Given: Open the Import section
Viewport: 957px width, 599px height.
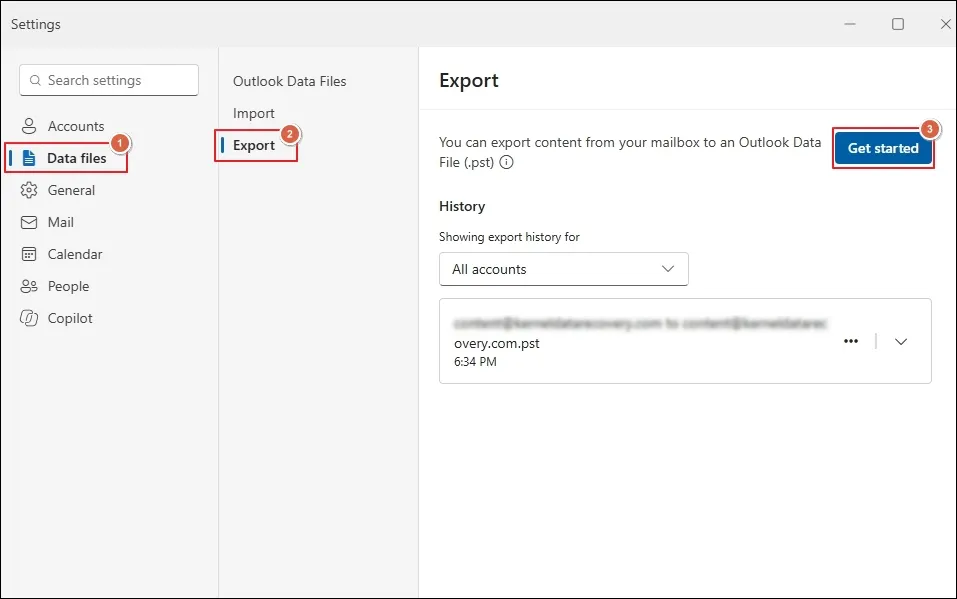Looking at the screenshot, I should pyautogui.click(x=253, y=114).
